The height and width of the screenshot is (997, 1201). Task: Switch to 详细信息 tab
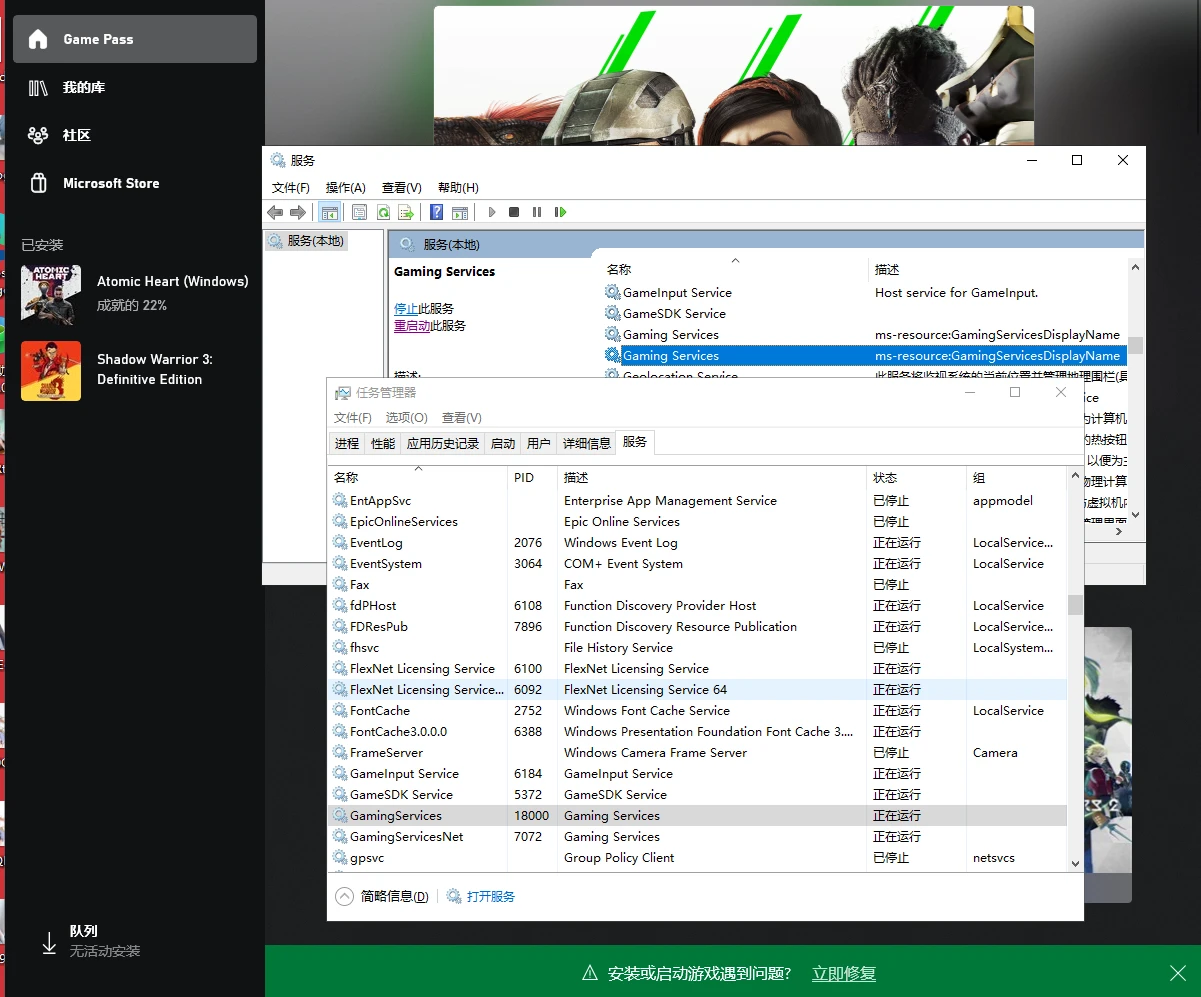[x=586, y=443]
